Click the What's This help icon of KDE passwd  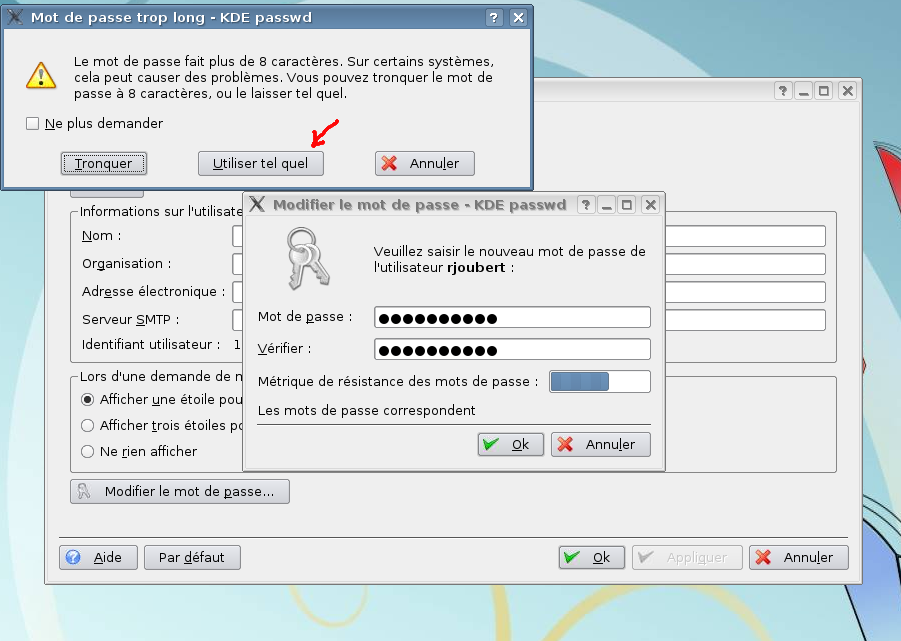587,205
